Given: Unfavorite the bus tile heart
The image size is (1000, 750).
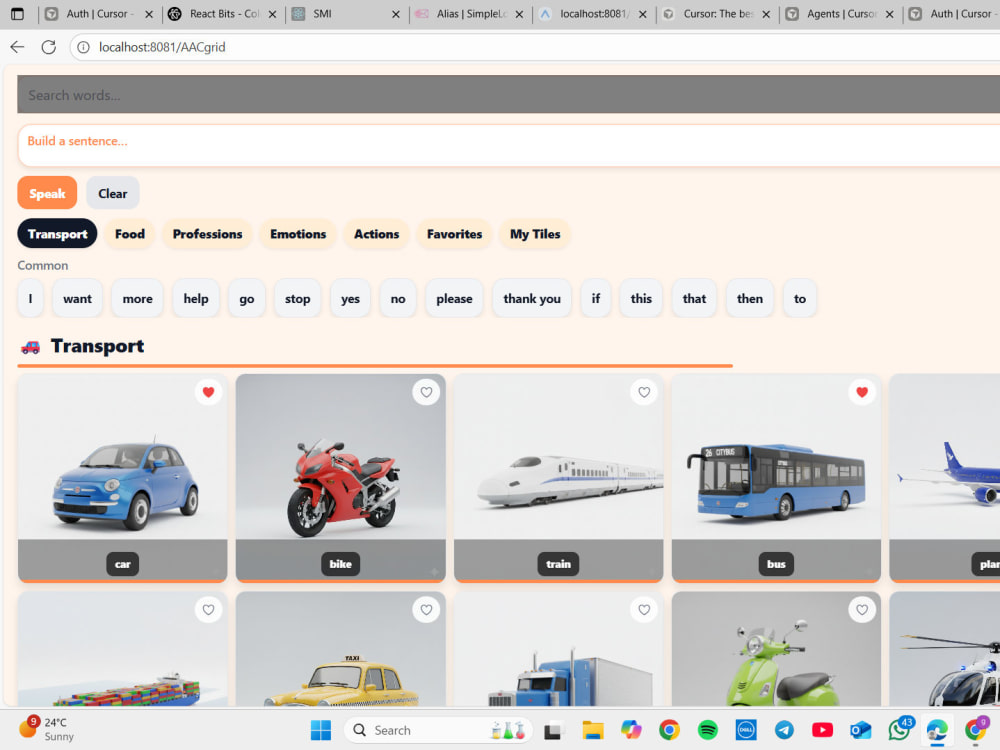Looking at the screenshot, I should click(x=862, y=392).
